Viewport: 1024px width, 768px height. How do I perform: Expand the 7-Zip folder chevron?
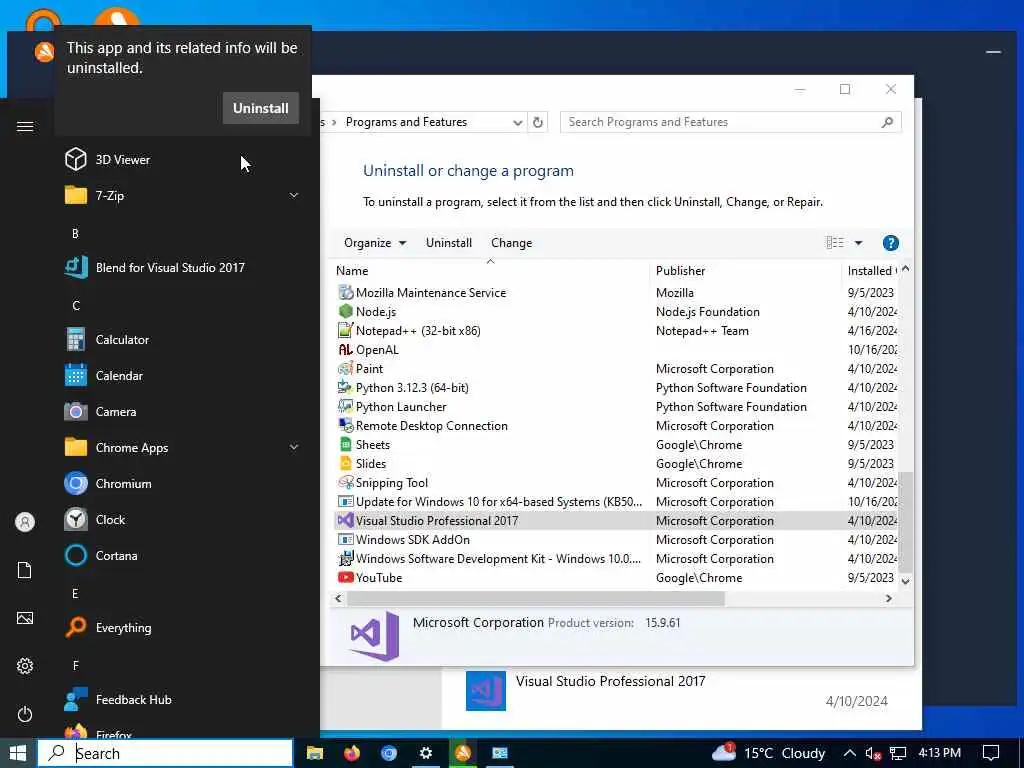pyautogui.click(x=294, y=195)
